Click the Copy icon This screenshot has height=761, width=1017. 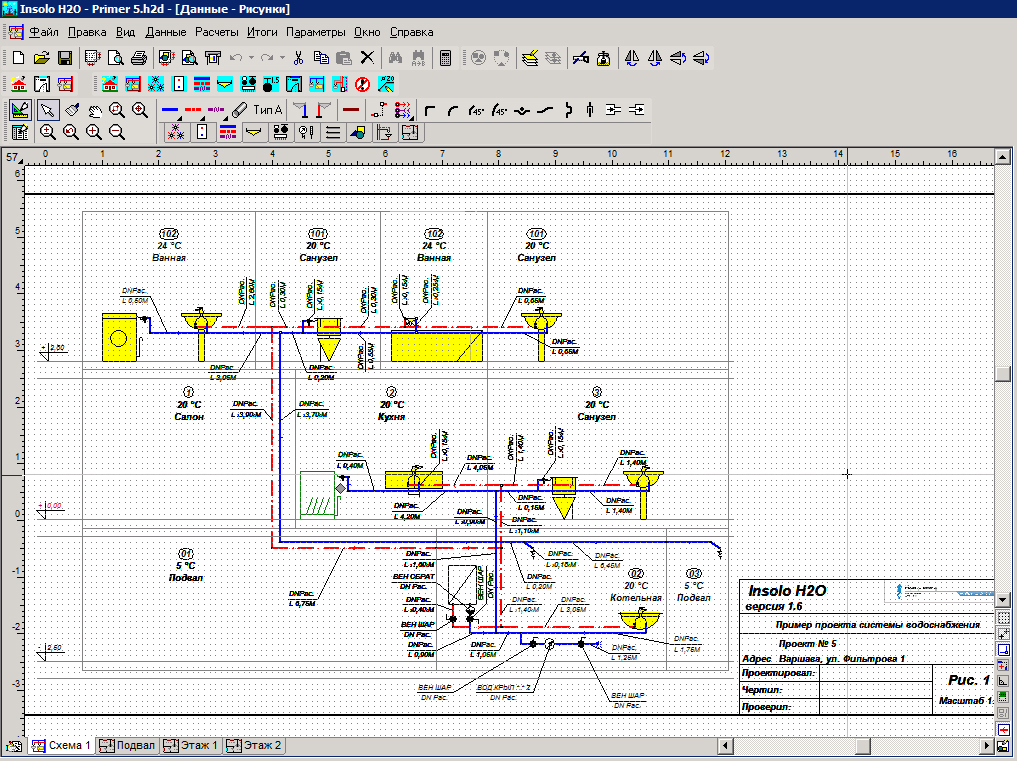click(321, 58)
